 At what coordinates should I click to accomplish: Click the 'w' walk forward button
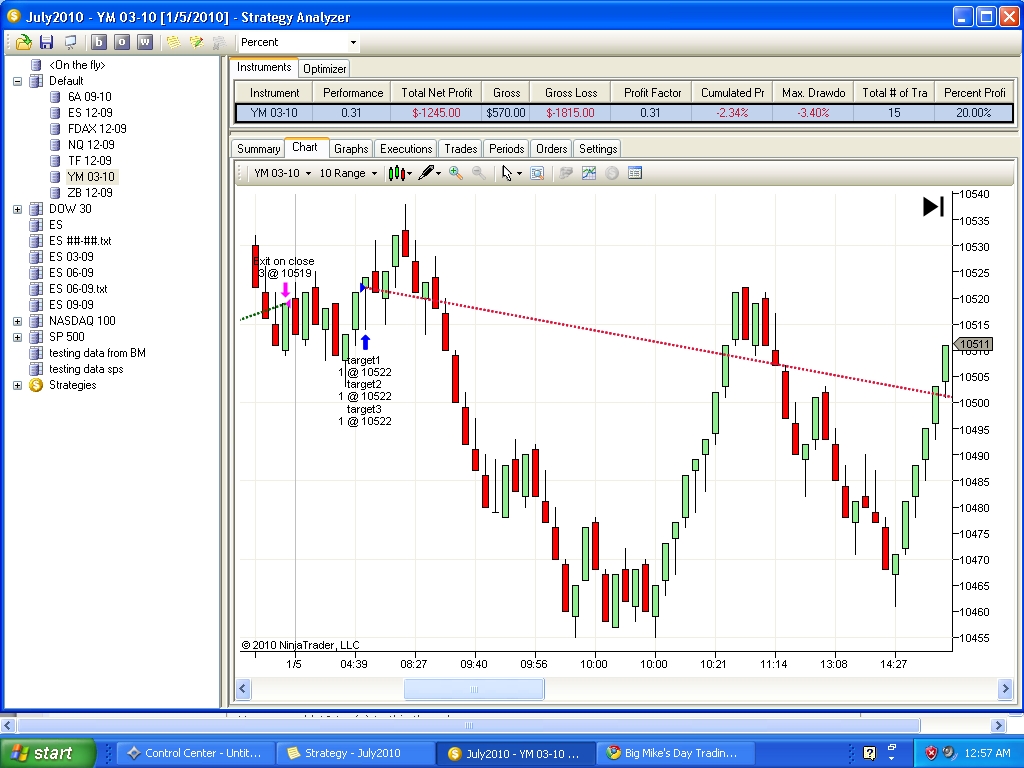145,42
